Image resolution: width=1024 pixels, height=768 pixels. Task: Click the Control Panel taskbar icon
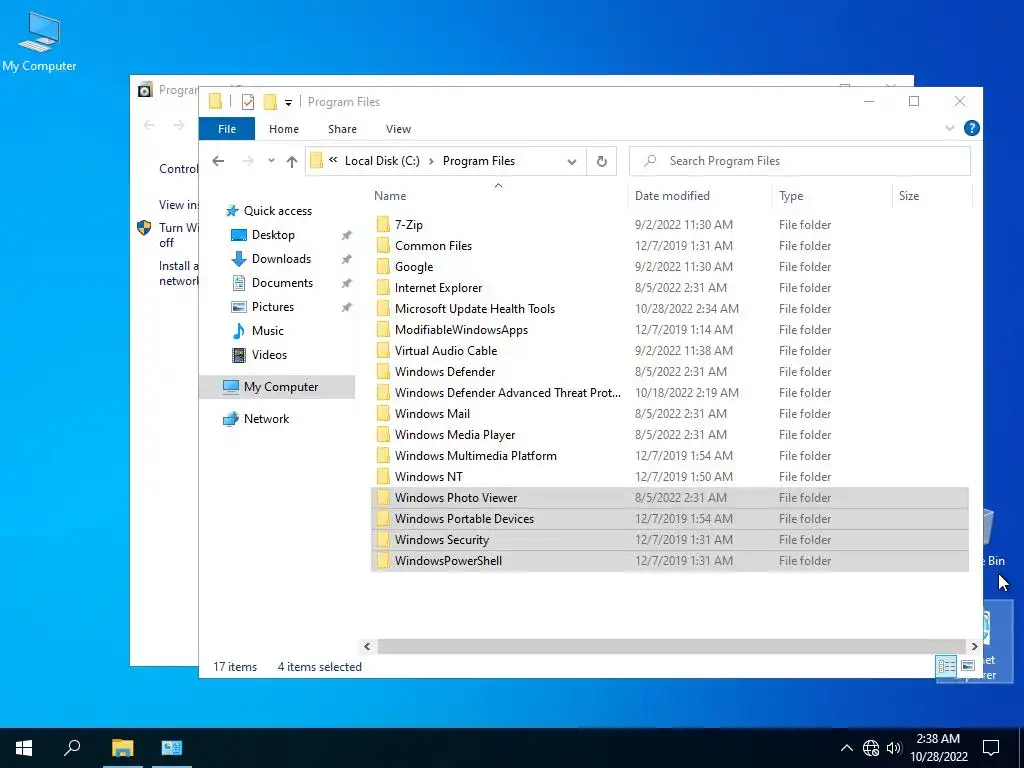172,748
